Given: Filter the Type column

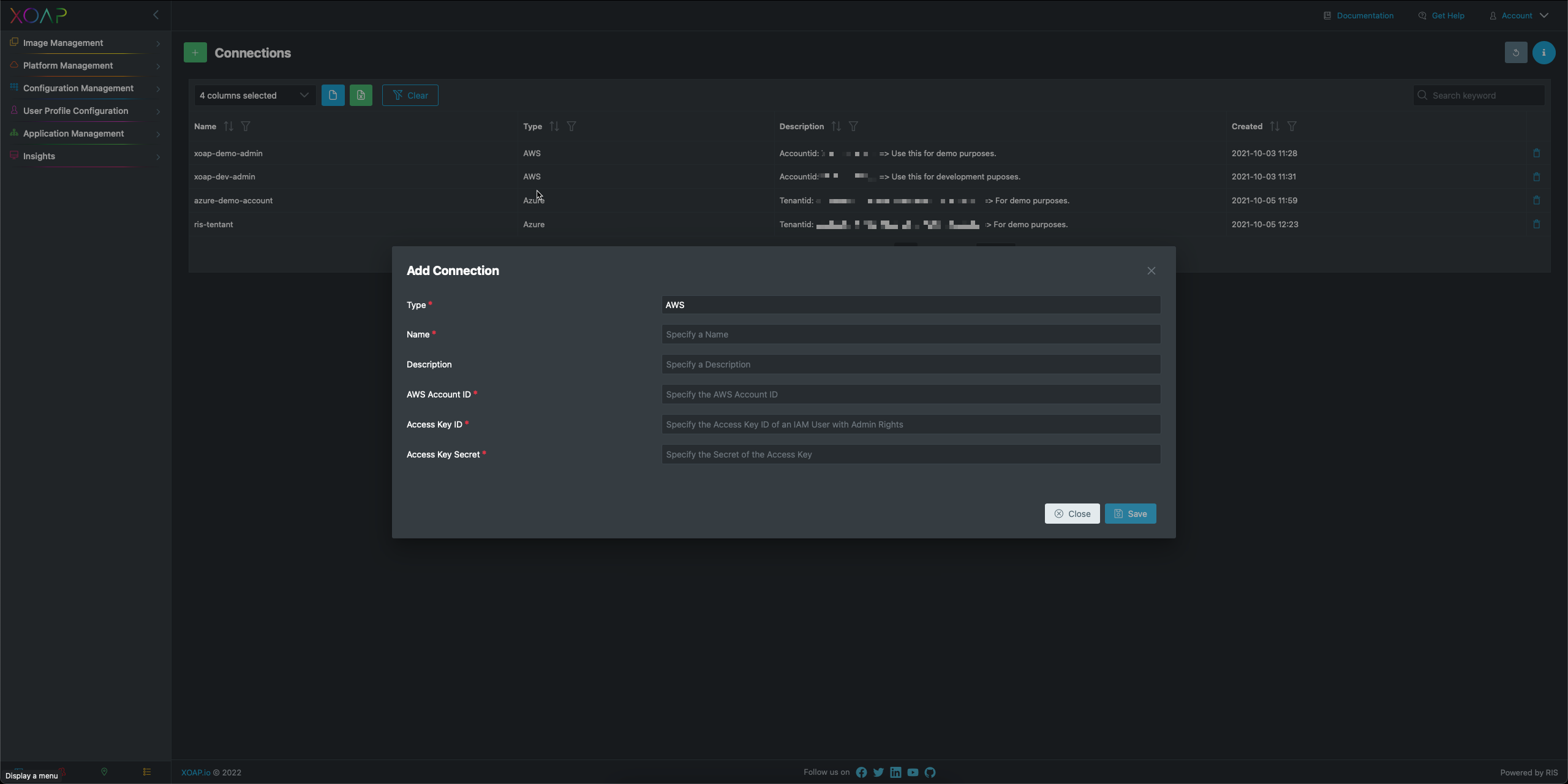Looking at the screenshot, I should click(571, 126).
